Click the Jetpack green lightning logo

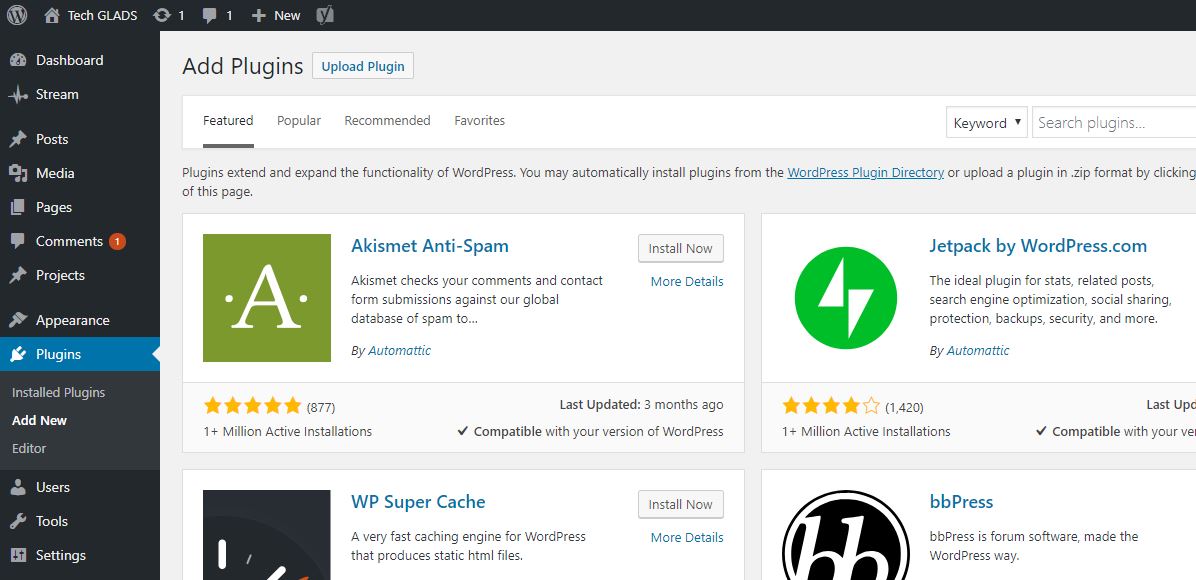pos(846,298)
